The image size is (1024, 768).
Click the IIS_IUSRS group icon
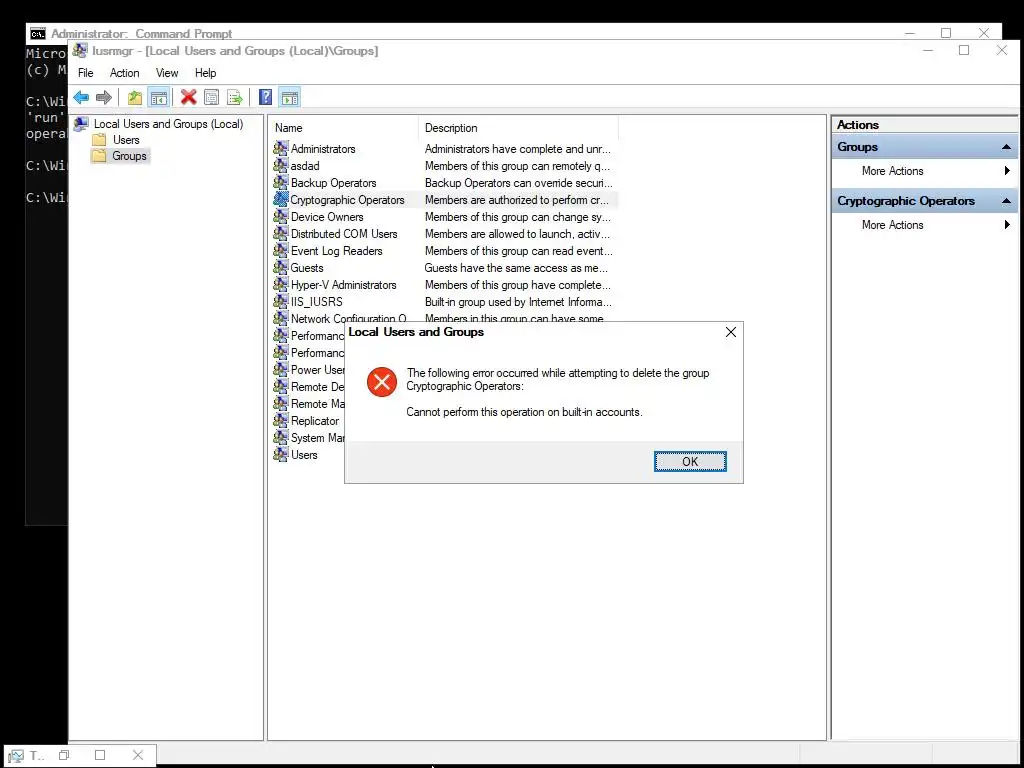pyautogui.click(x=281, y=302)
